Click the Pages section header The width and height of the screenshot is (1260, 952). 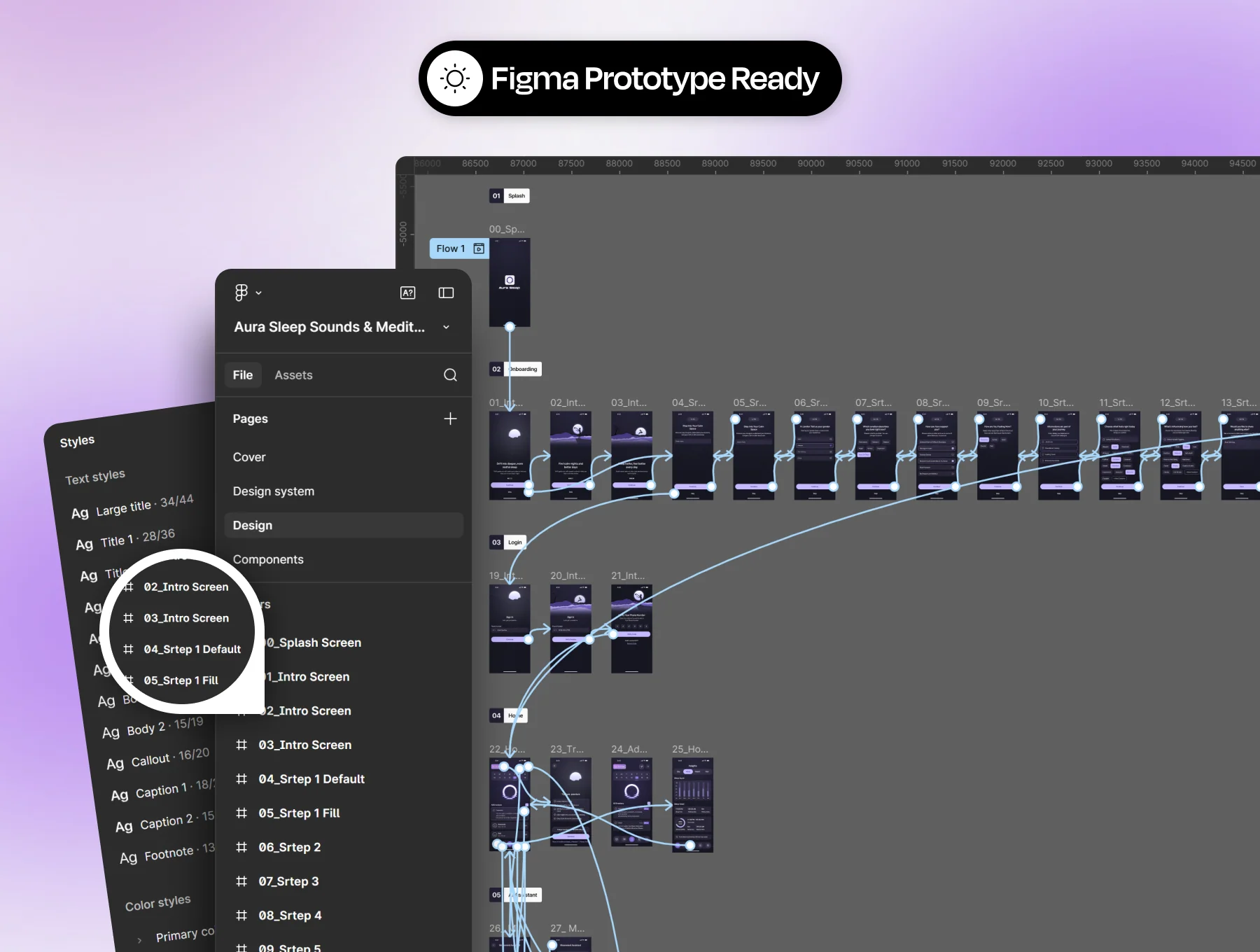pyautogui.click(x=251, y=419)
